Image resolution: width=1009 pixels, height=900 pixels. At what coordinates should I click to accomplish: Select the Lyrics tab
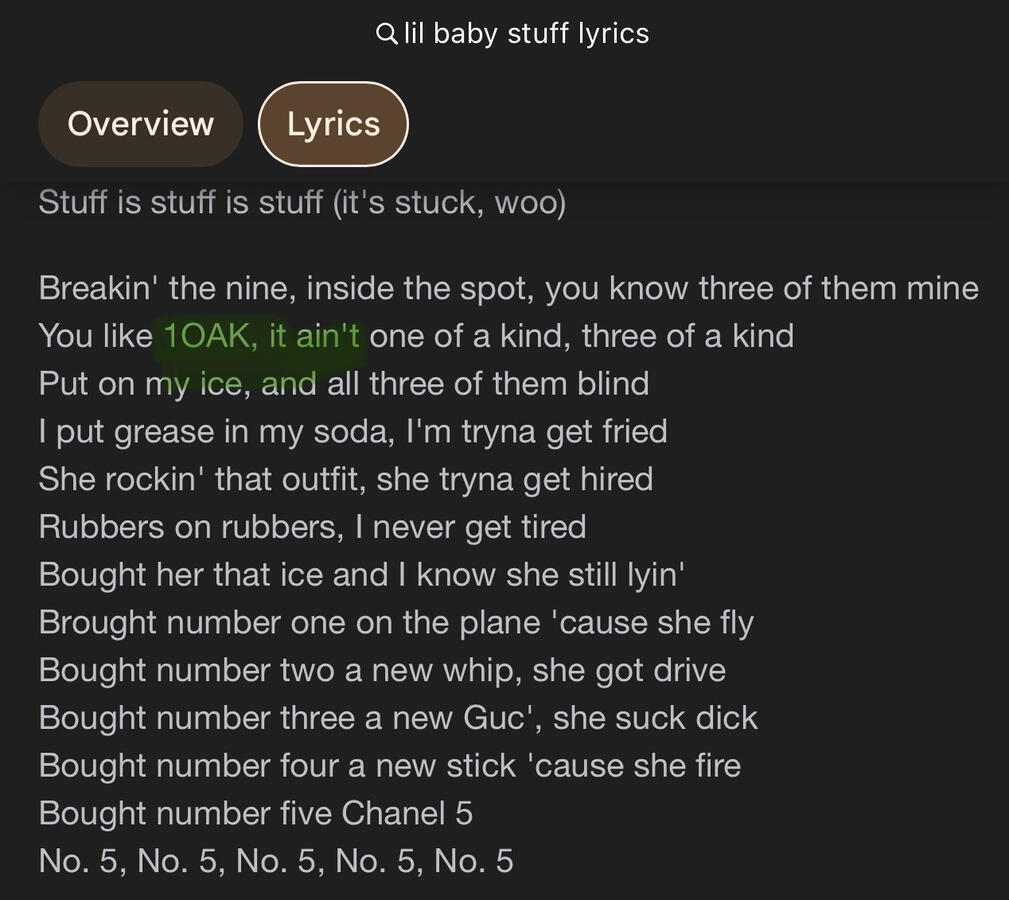[333, 124]
